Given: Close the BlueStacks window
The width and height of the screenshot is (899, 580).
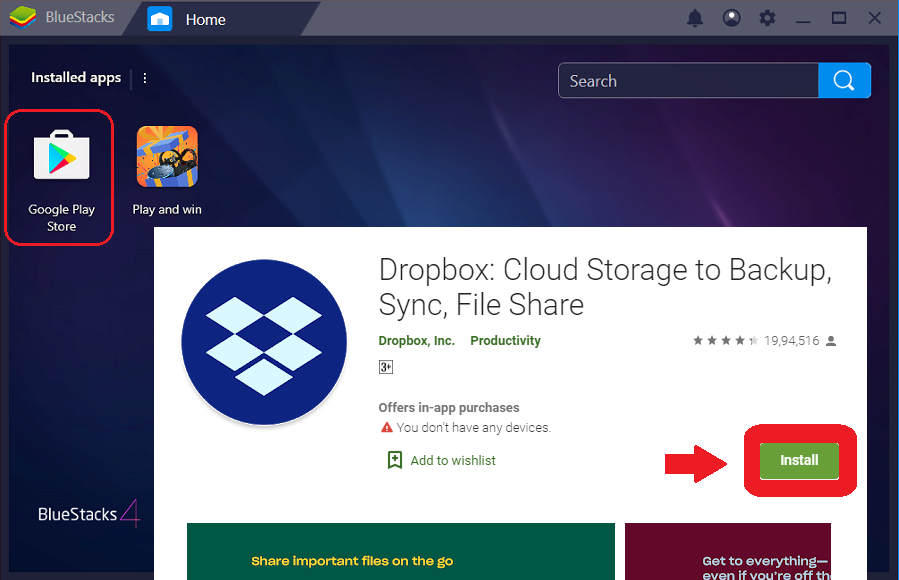Looking at the screenshot, I should pos(874,18).
